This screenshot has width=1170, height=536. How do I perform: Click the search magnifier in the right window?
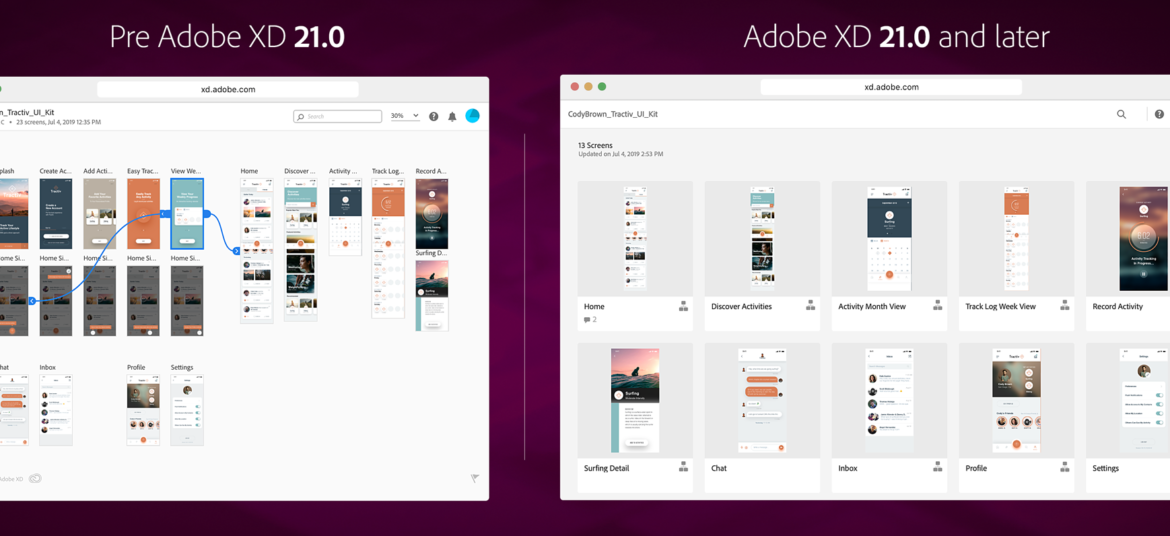click(x=1121, y=114)
